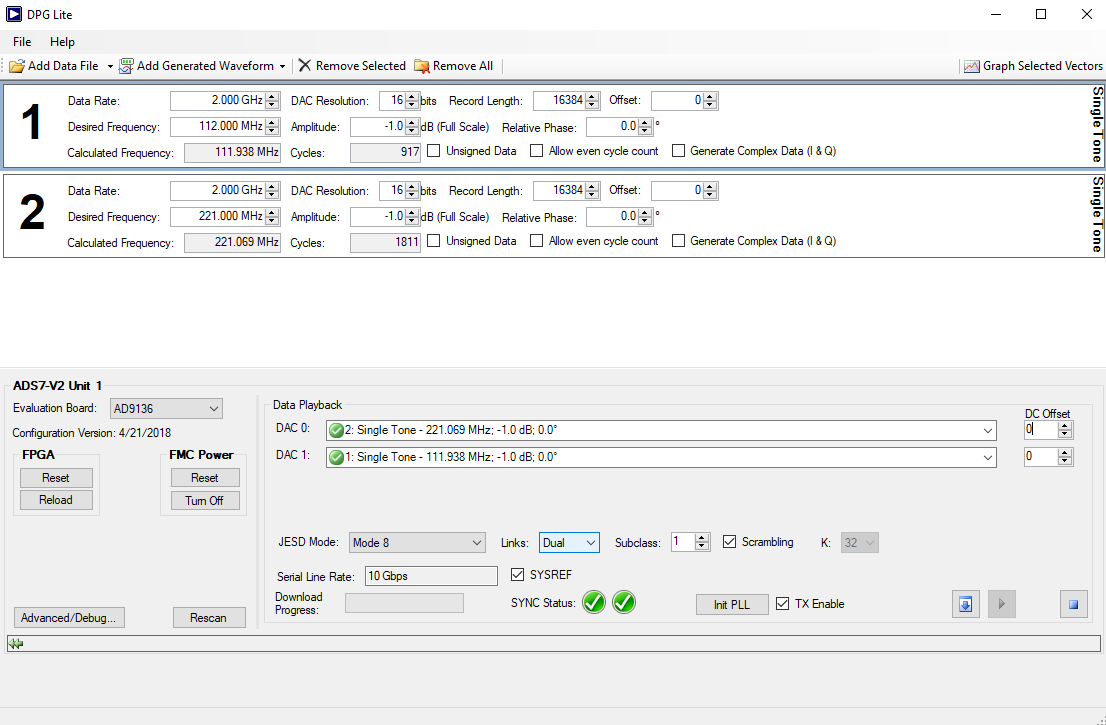This screenshot has height=725, width=1106.
Task: Open Graph Selected Vectors chart icon
Action: [x=971, y=66]
